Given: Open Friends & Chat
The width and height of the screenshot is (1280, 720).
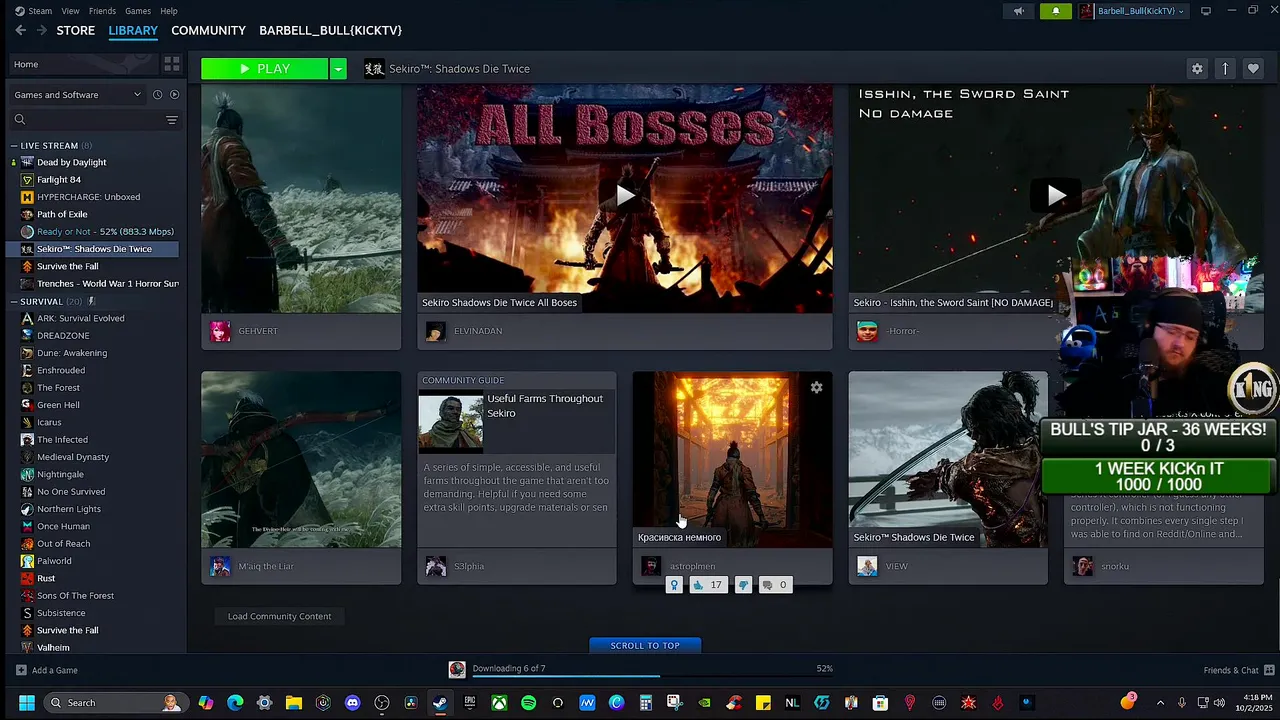Looking at the screenshot, I should pos(1239,670).
